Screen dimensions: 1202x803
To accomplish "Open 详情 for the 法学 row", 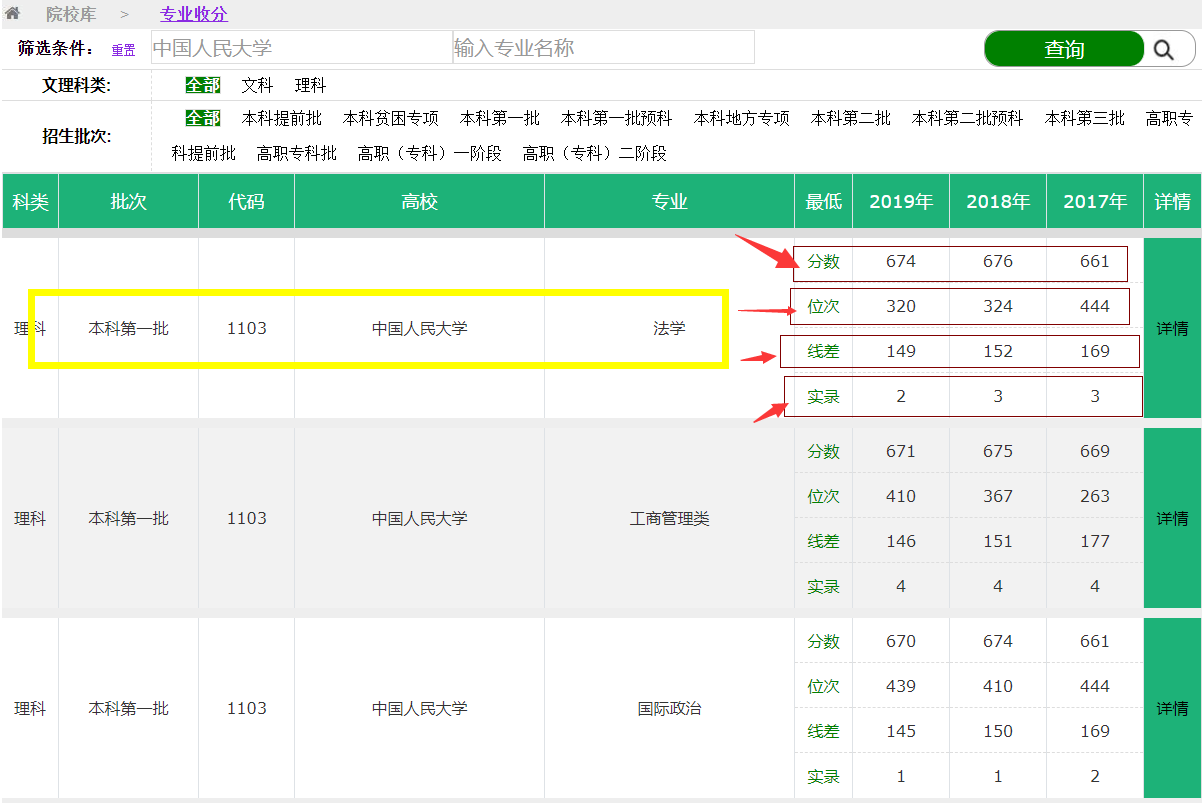I will (x=1172, y=328).
